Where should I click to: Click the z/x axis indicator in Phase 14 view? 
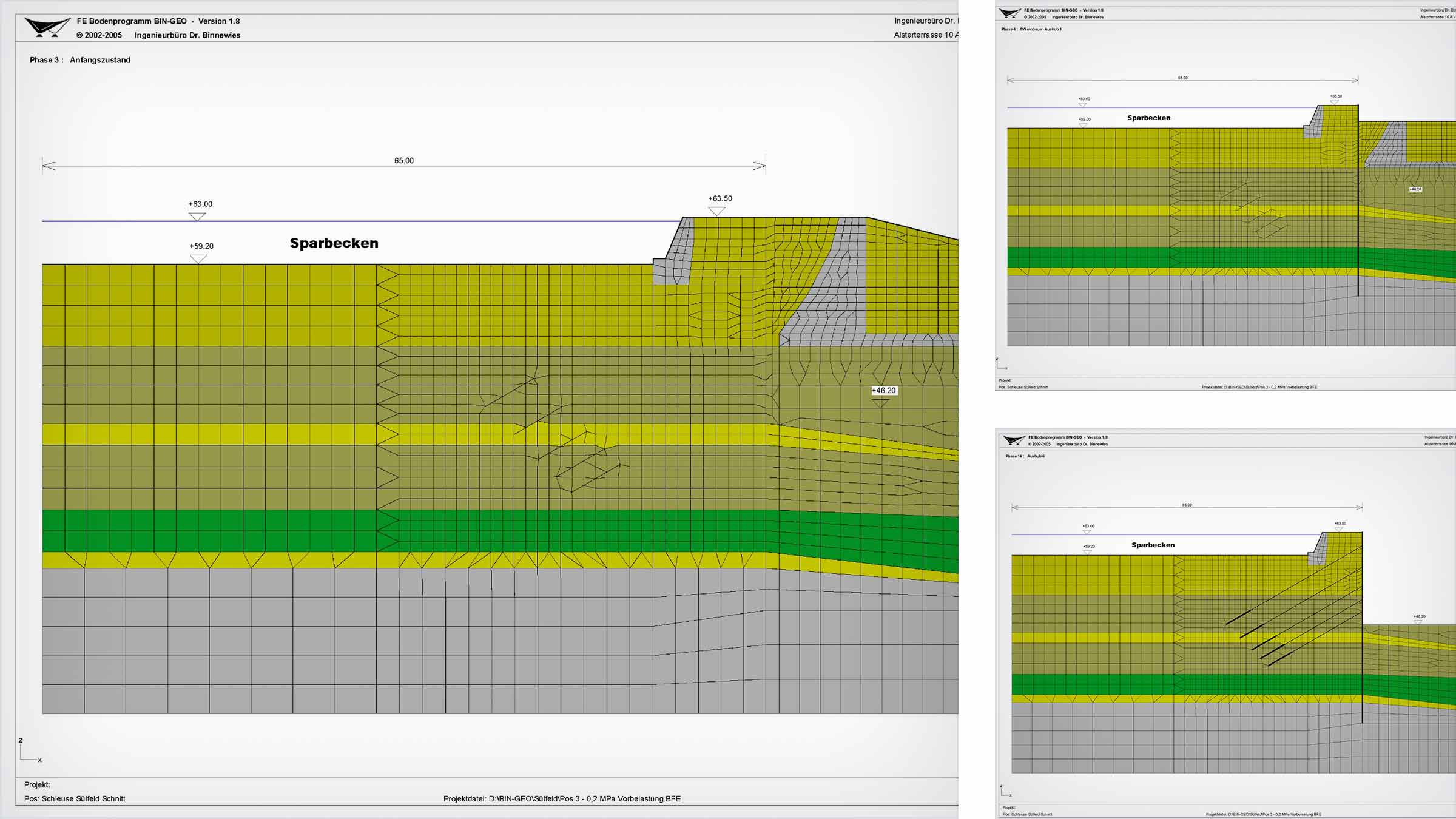click(1006, 791)
